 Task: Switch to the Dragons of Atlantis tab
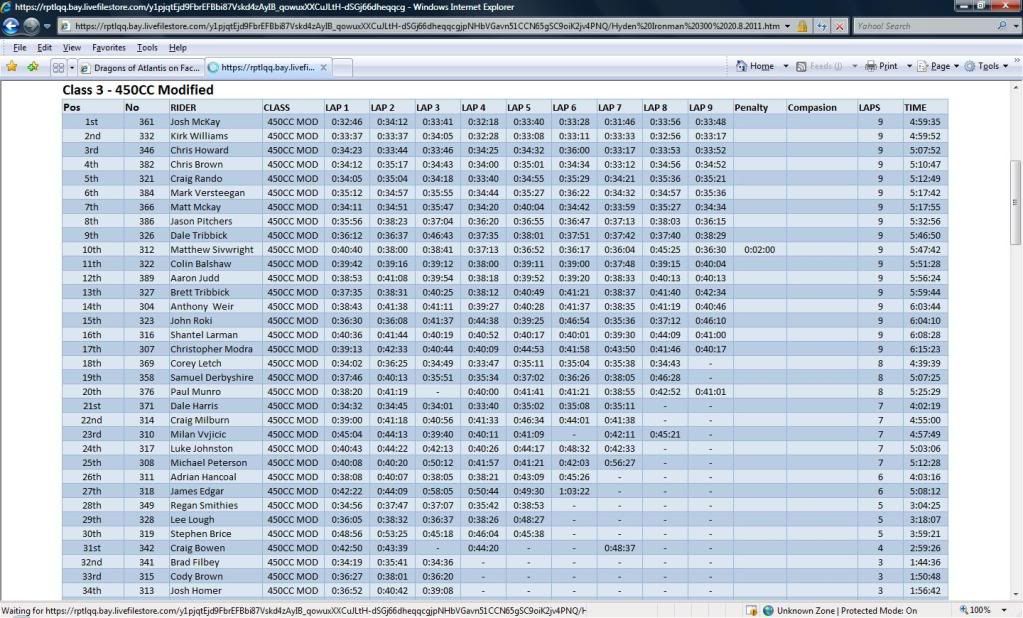[140, 68]
